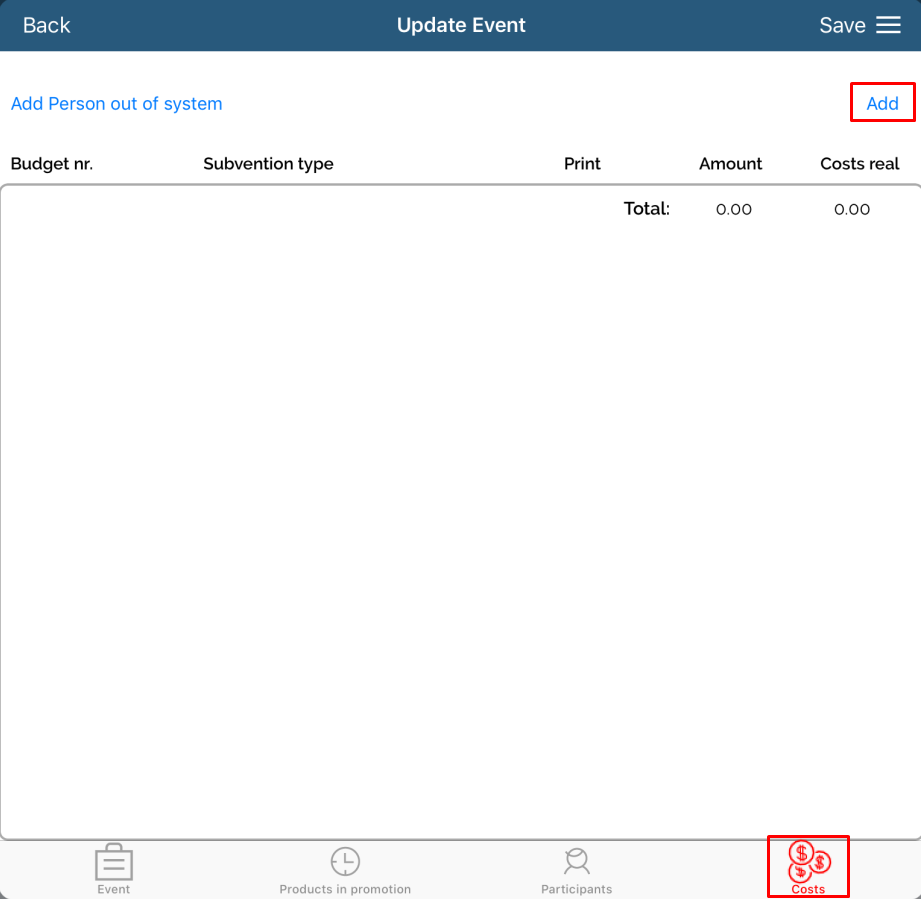Screen dimensions: 921x899
Task: Select the Costs coins icon
Action: (808, 859)
